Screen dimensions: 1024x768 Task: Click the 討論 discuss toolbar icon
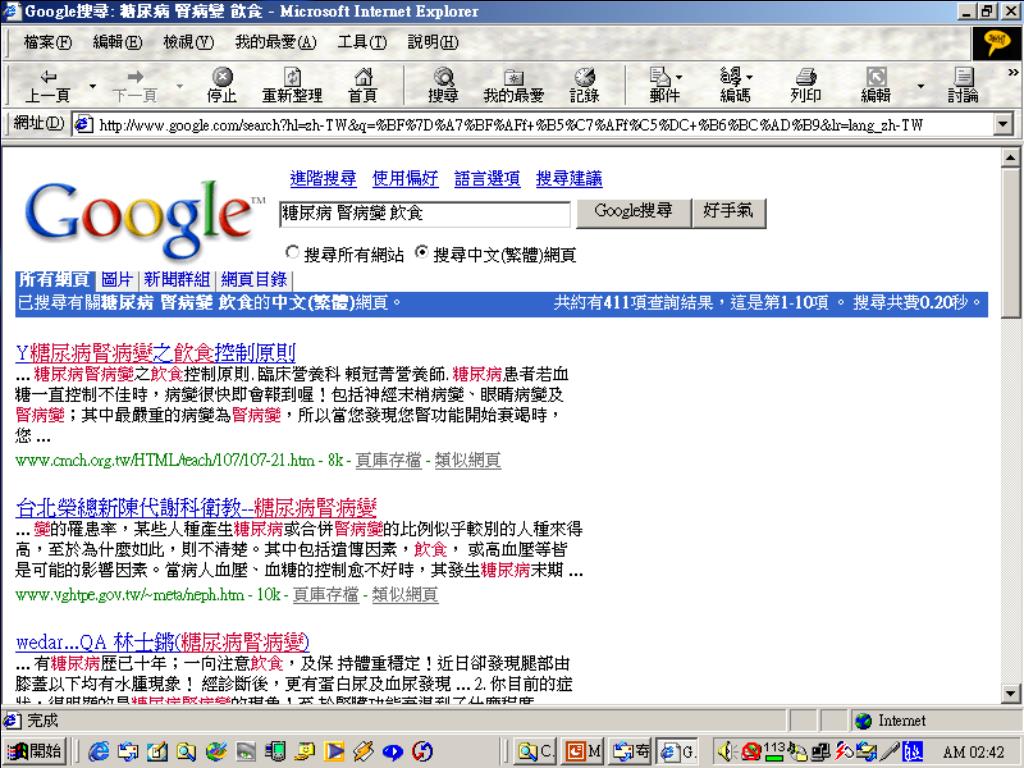click(x=963, y=86)
